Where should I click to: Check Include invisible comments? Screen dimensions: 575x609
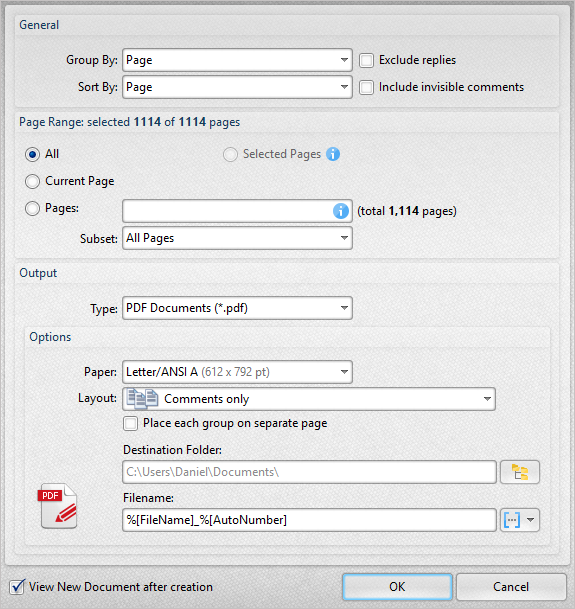click(366, 87)
